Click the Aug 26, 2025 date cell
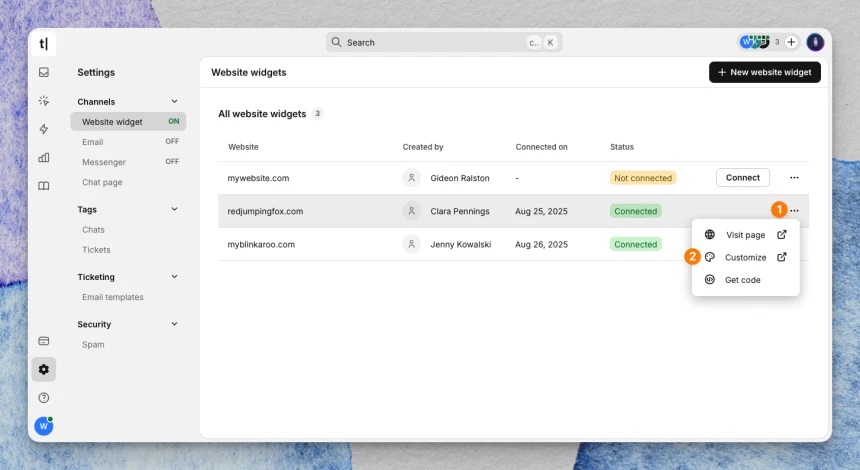 pyautogui.click(x=541, y=245)
